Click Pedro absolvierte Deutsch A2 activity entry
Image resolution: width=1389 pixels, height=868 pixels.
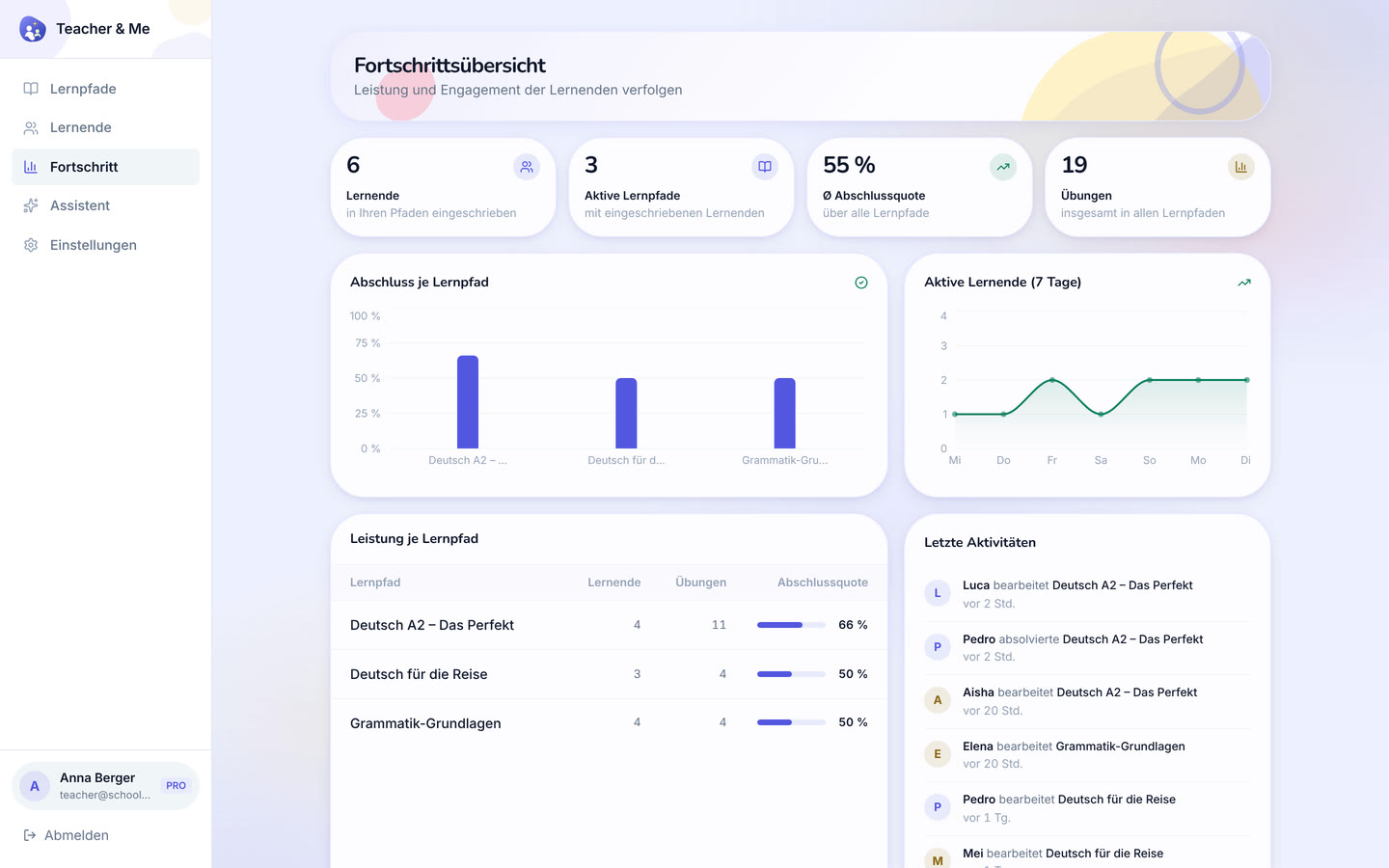click(x=1087, y=648)
